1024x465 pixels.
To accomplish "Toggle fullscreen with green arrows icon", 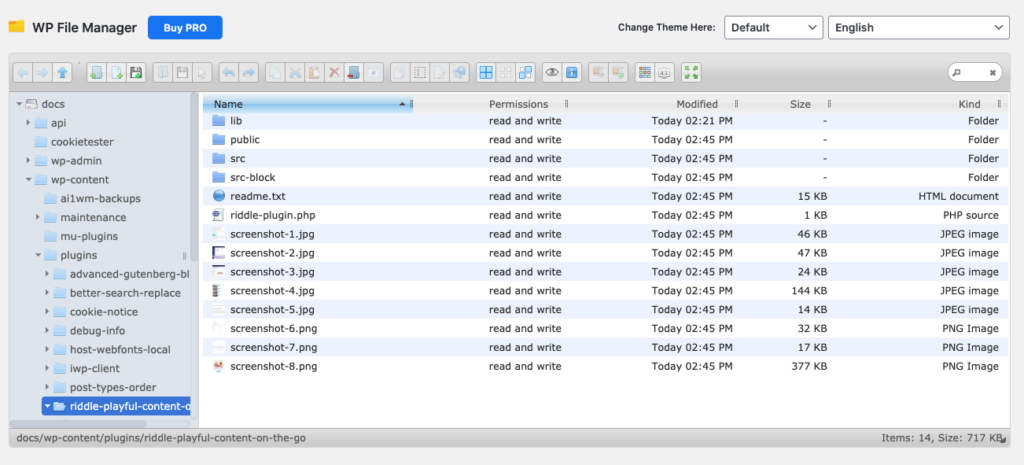I will 691,72.
